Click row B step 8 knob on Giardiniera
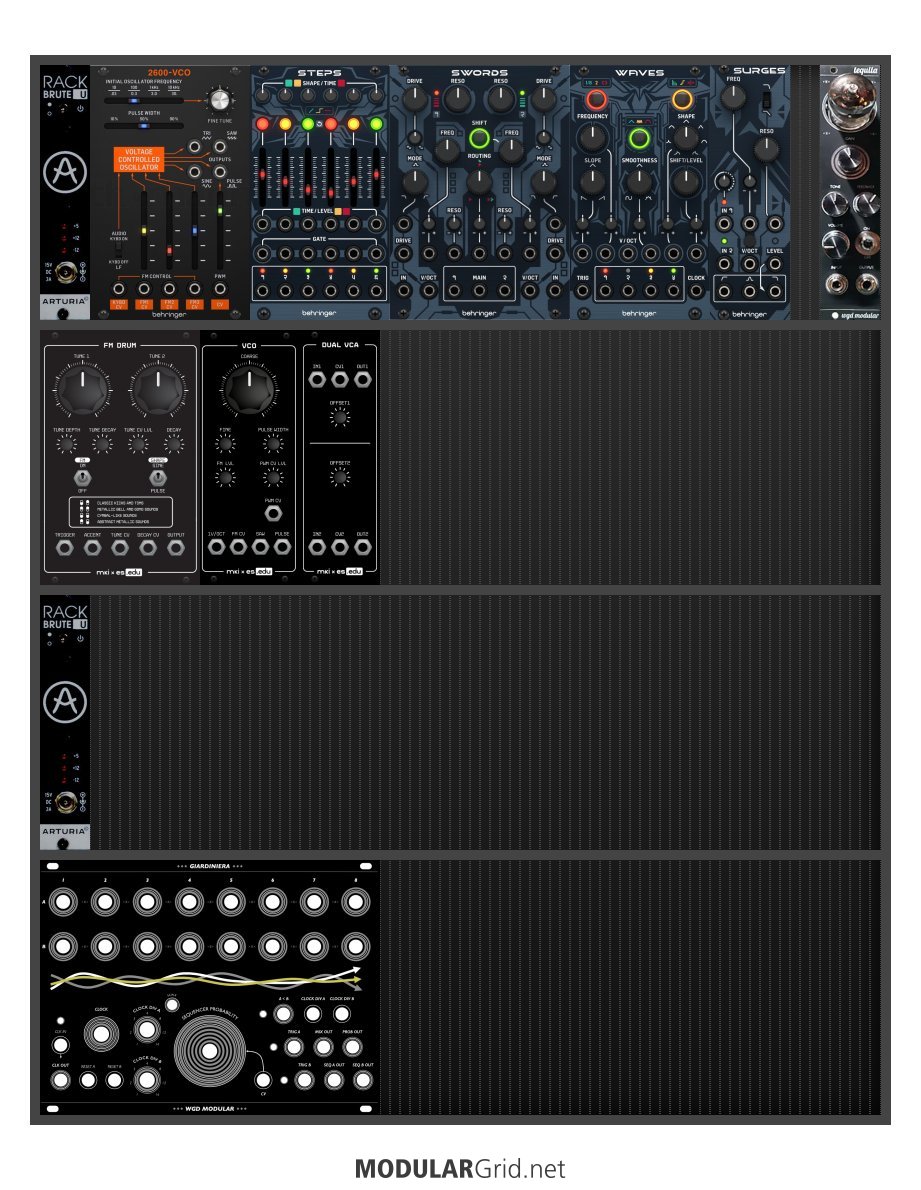921x1190 pixels. (355, 947)
